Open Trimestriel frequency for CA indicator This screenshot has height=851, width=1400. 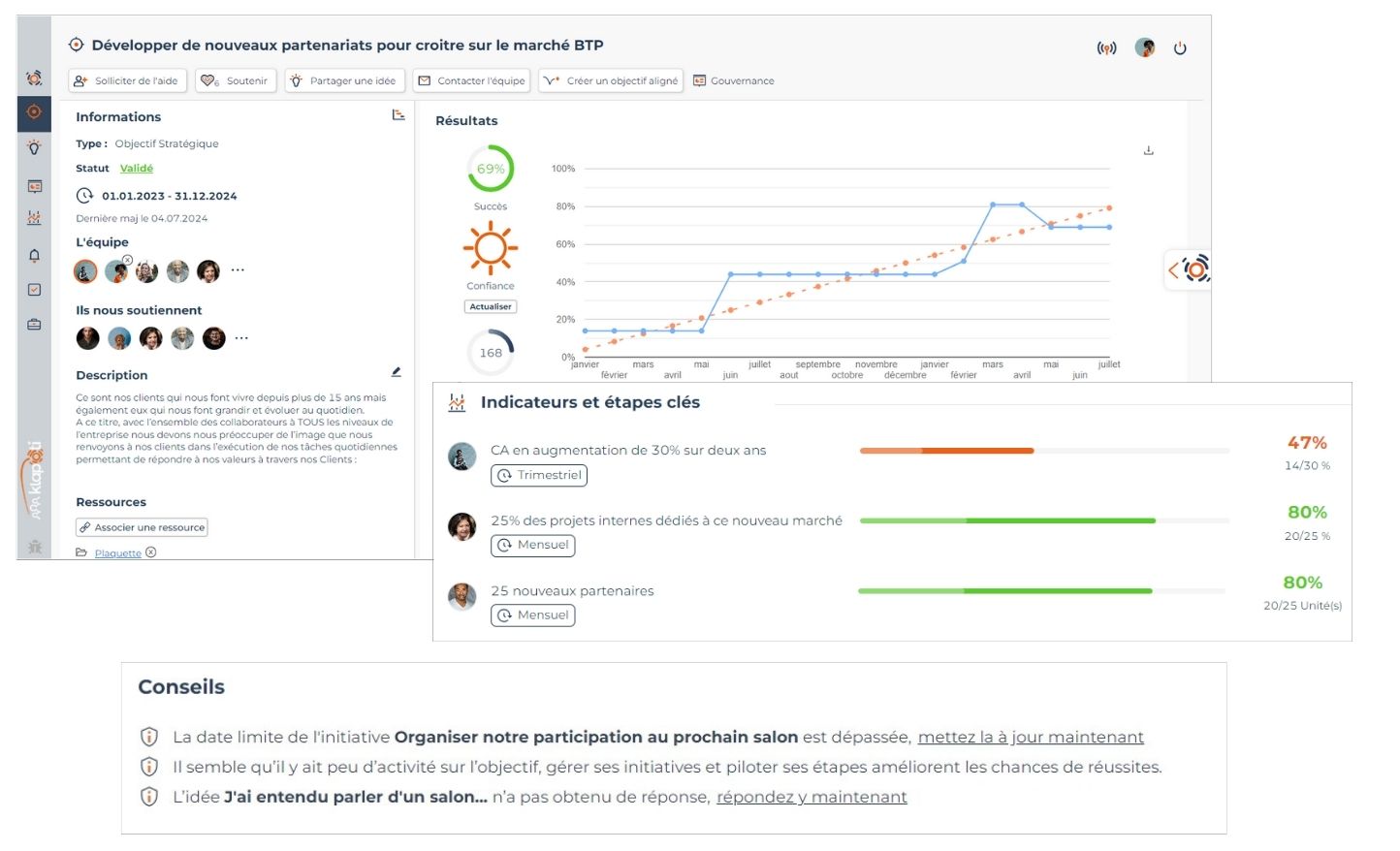click(539, 475)
